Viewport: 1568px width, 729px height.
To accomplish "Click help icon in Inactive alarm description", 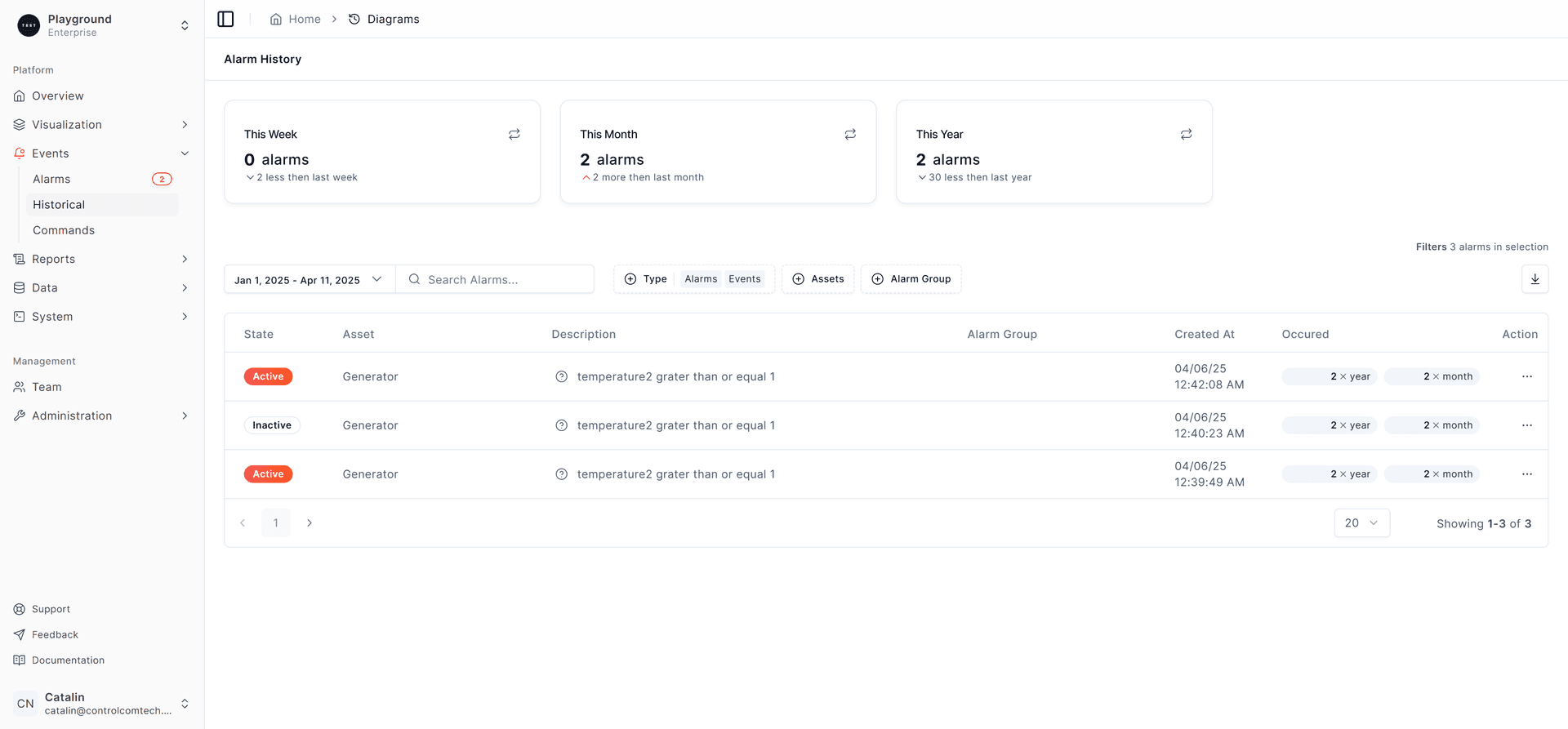I will (x=561, y=425).
